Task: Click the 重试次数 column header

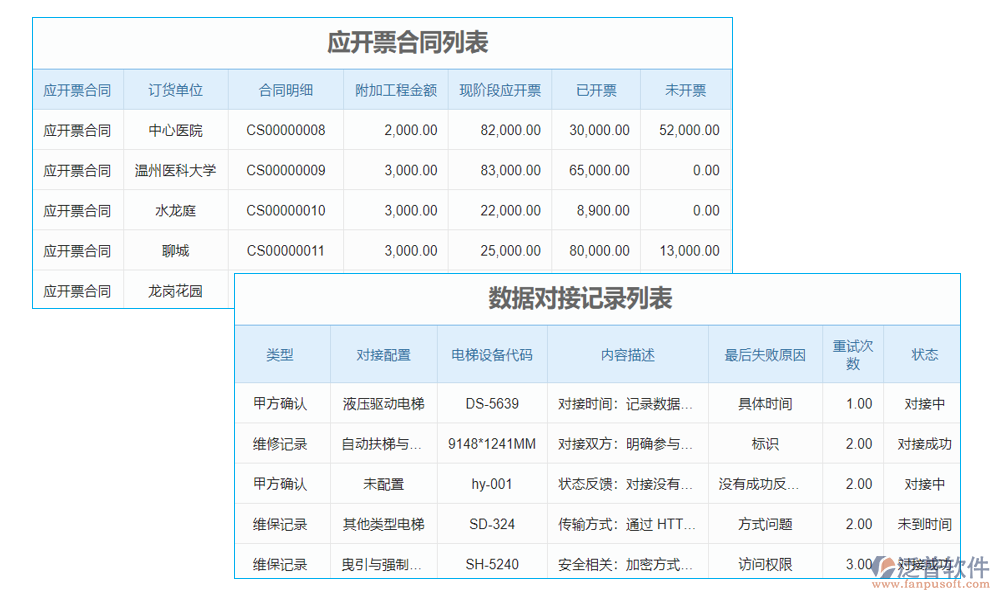Action: pos(854,353)
